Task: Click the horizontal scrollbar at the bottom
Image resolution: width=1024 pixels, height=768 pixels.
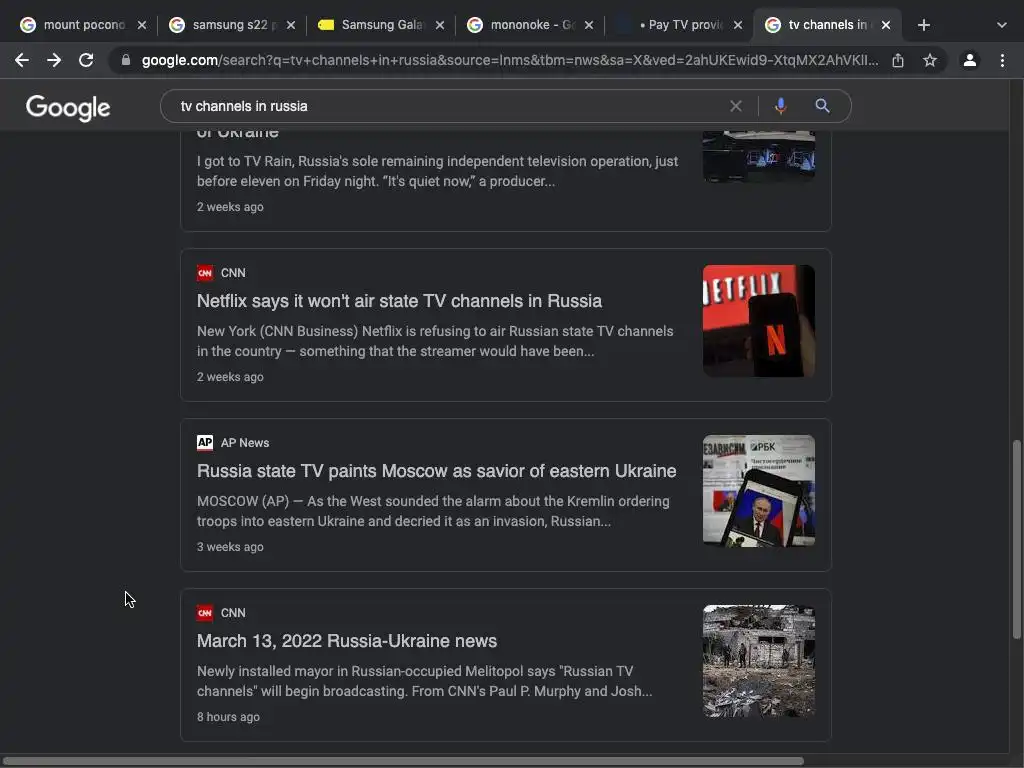Action: (x=402, y=761)
